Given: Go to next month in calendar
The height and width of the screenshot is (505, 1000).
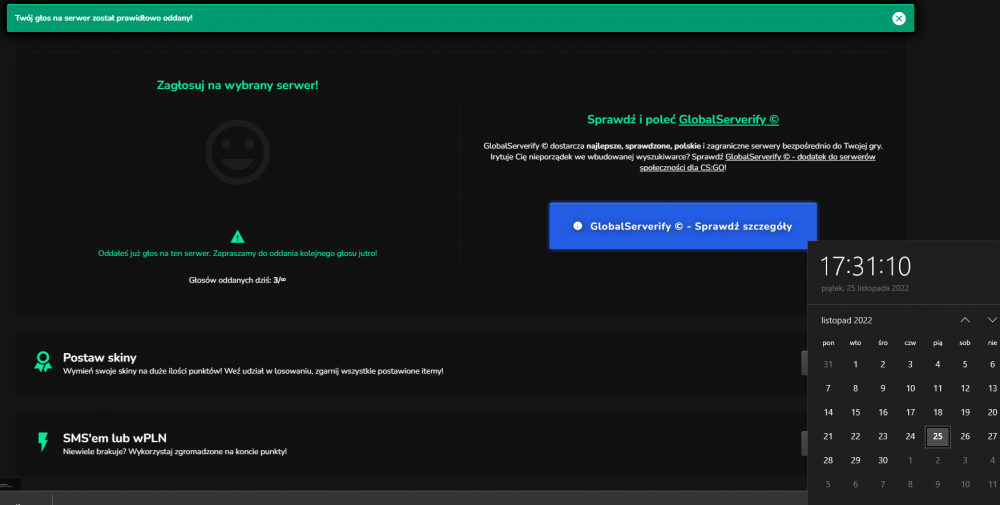Looking at the screenshot, I should pyautogui.click(x=992, y=320).
